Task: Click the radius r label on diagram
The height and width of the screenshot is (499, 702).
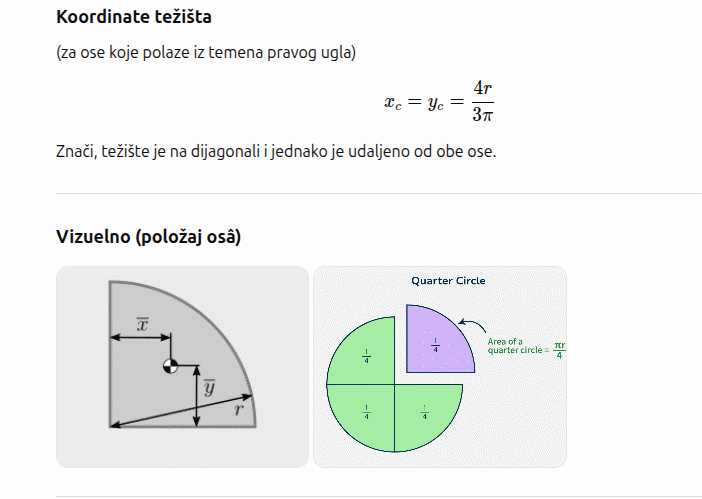Action: pyautogui.click(x=238, y=408)
